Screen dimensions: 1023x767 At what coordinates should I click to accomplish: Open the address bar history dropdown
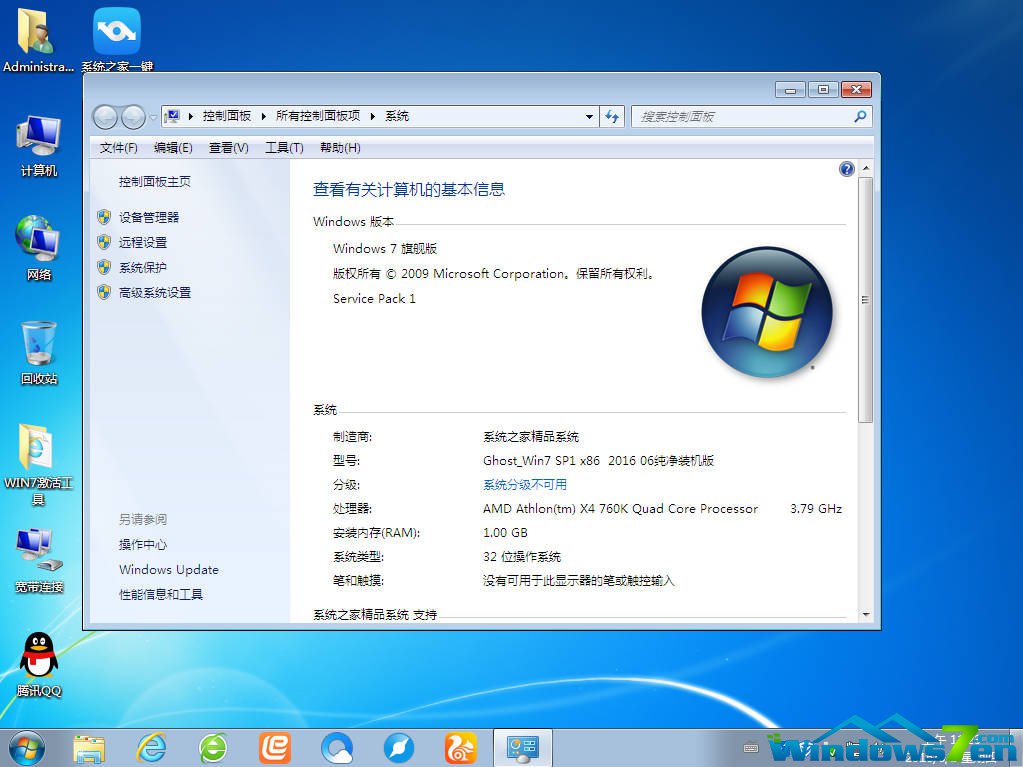(x=592, y=116)
